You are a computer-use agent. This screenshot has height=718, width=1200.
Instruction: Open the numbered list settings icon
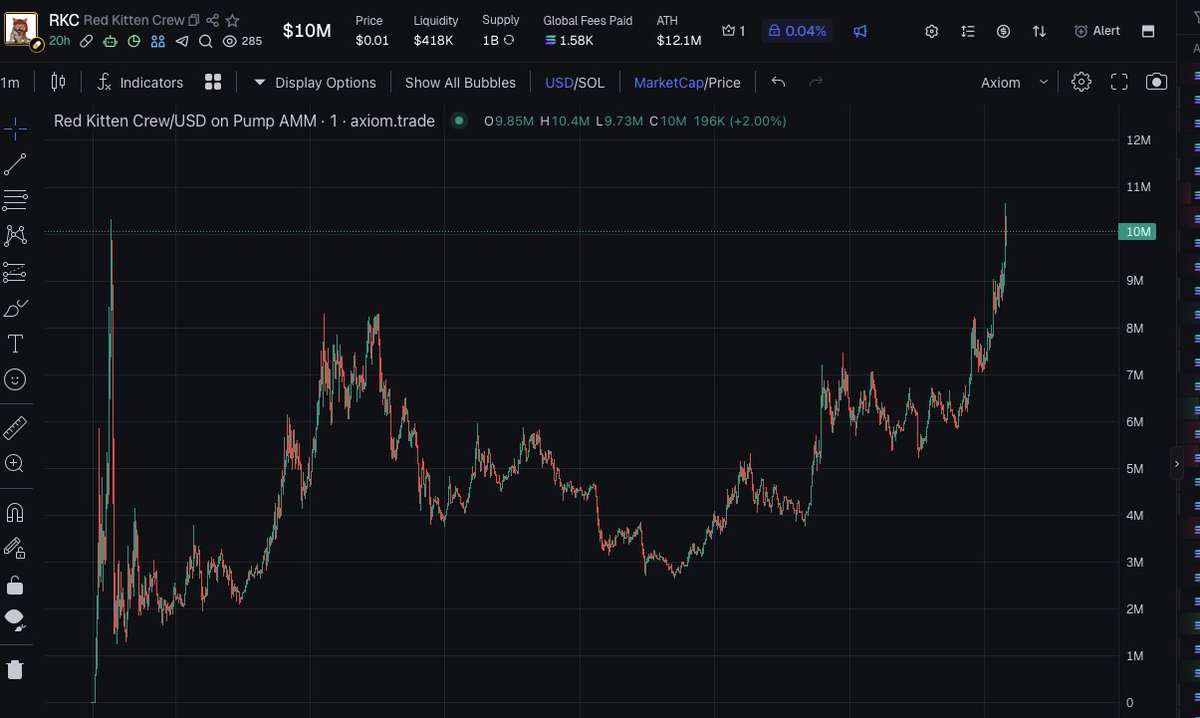click(x=967, y=31)
